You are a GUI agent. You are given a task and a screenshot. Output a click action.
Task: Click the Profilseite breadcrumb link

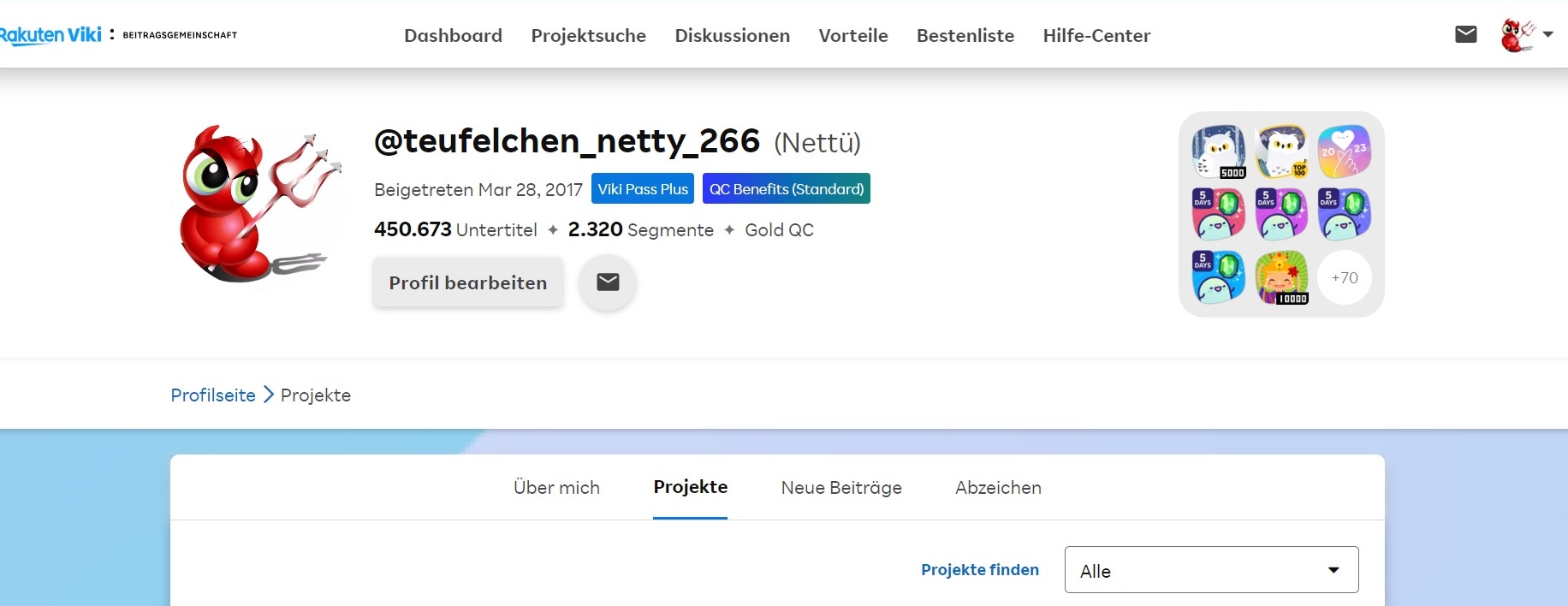pos(213,395)
